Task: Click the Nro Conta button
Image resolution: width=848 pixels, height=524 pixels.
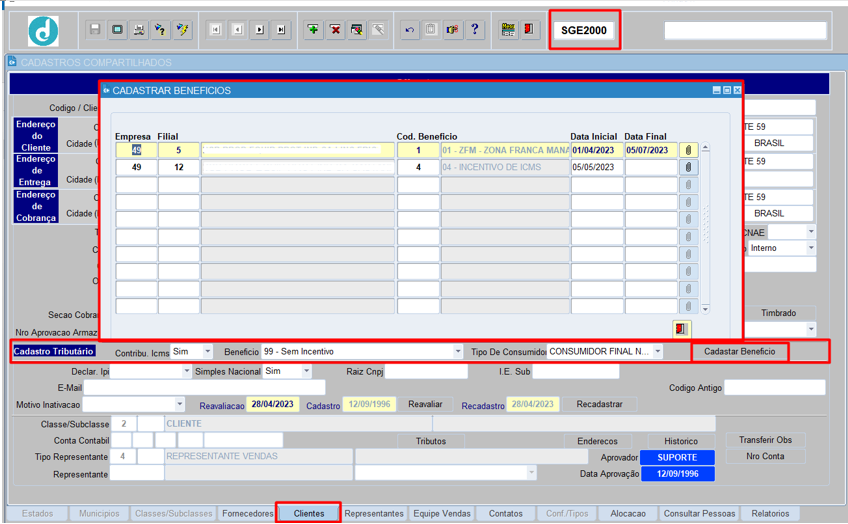Action: (x=765, y=456)
